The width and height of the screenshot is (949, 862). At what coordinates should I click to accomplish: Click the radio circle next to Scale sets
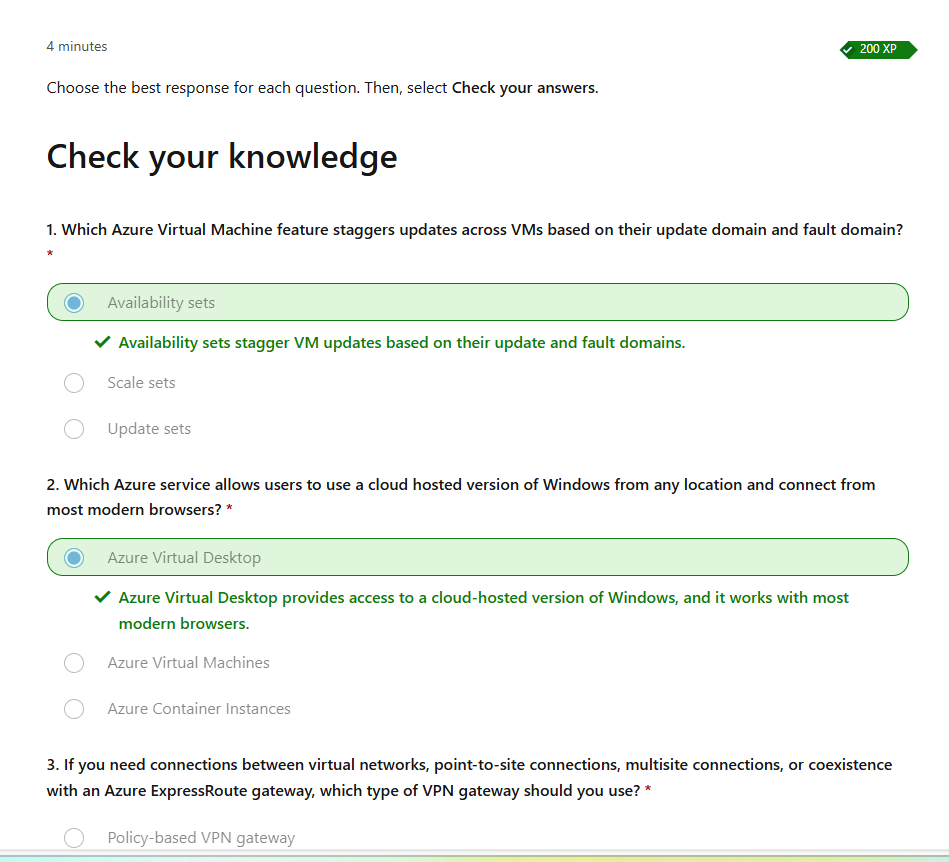pyautogui.click(x=73, y=382)
